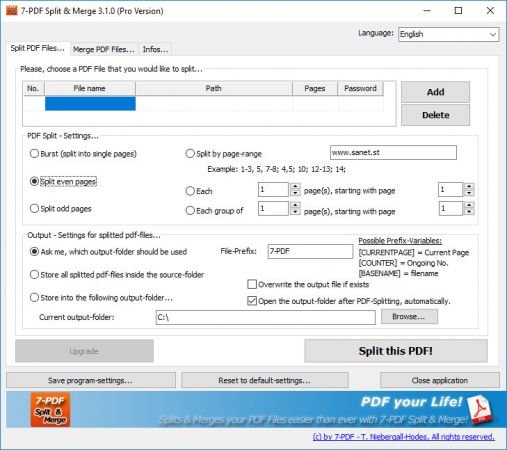This screenshot has width=507, height=450.
Task: Decrease Each group of pages count
Action: [x=295, y=212]
